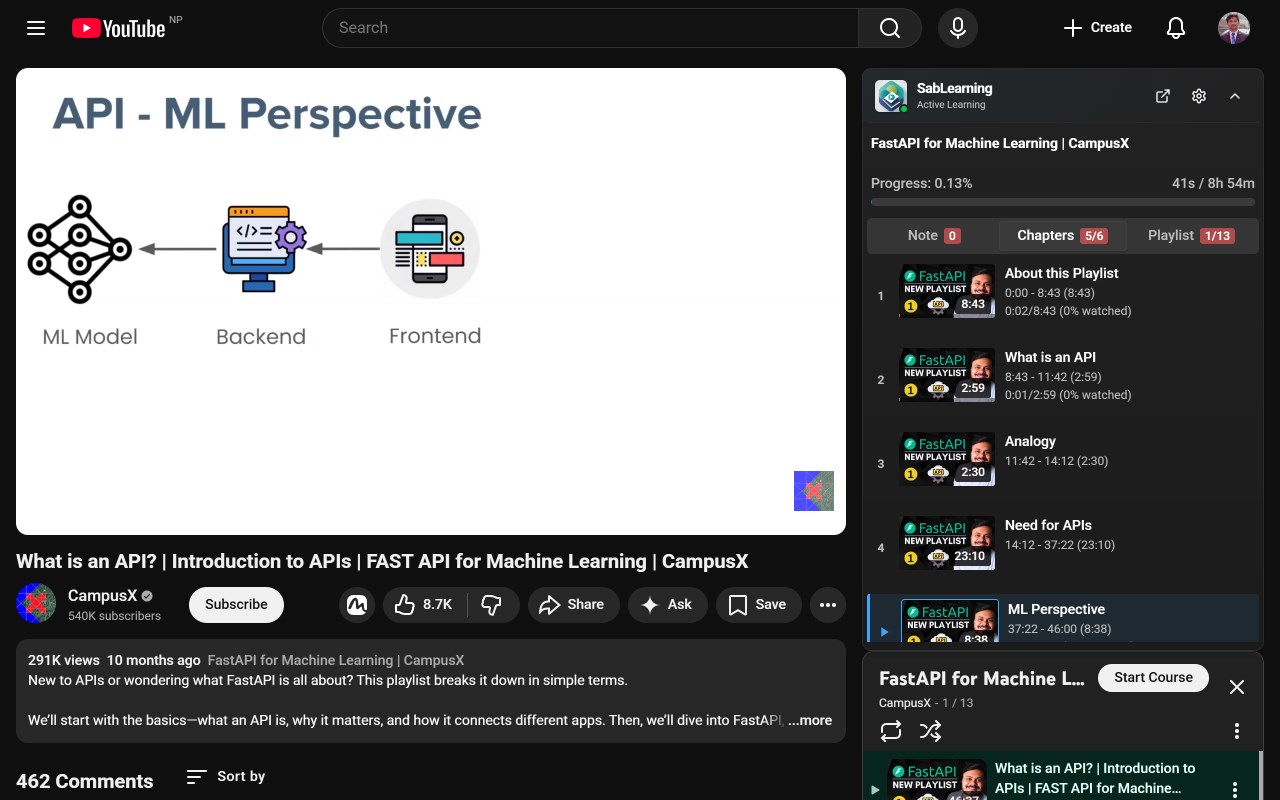1280x800 pixels.
Task: Collapse the SabLearning panel
Action: click(x=1235, y=96)
